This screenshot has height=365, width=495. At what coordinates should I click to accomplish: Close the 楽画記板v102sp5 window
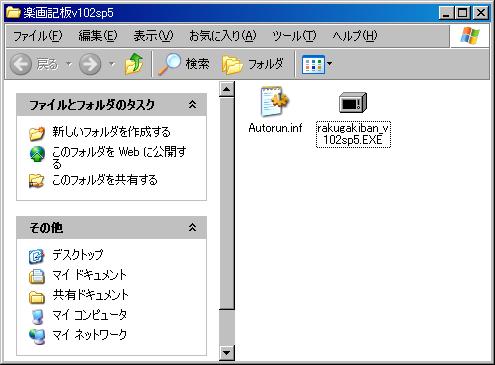(x=481, y=13)
